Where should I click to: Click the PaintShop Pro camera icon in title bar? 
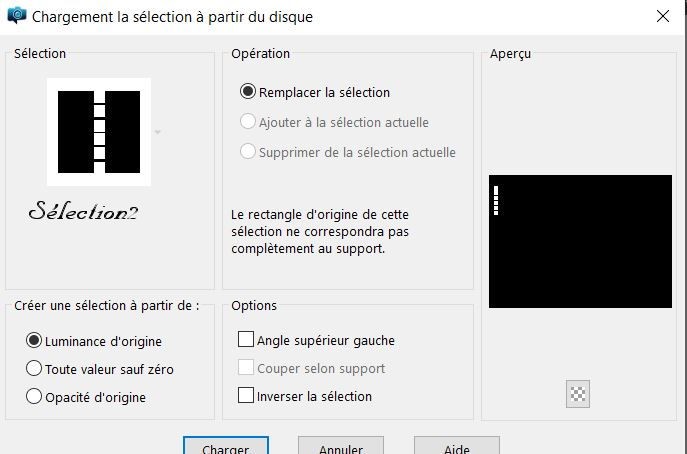(x=16, y=17)
